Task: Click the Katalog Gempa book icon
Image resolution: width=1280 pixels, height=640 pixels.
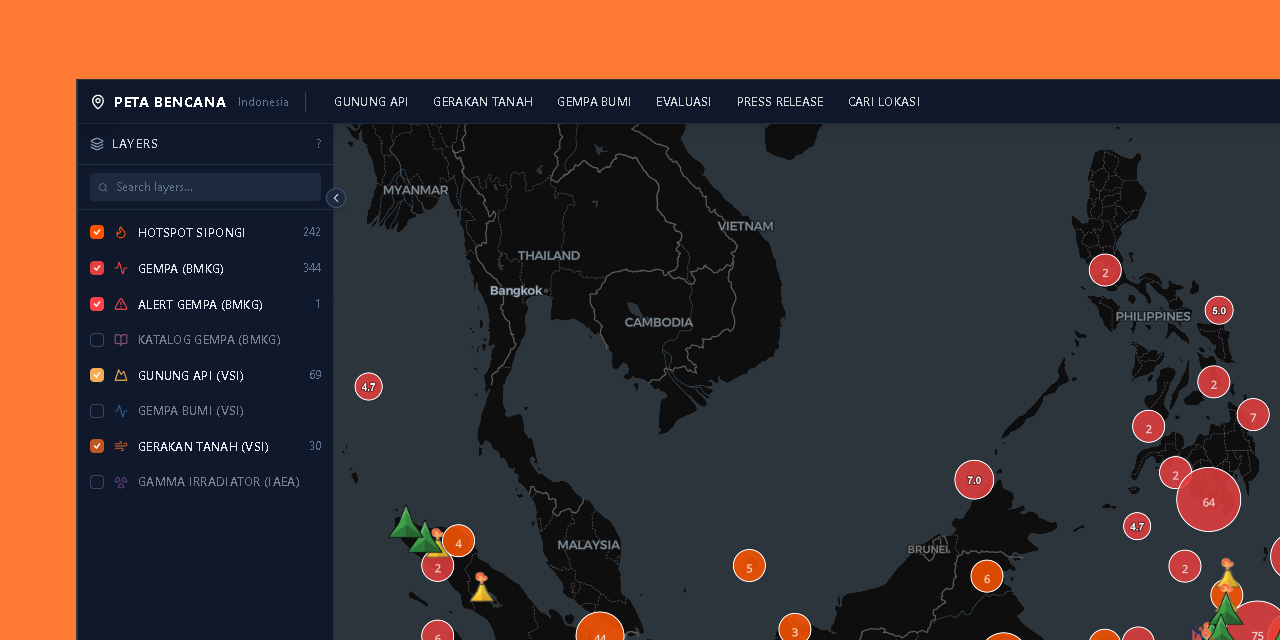Action: [x=121, y=340]
